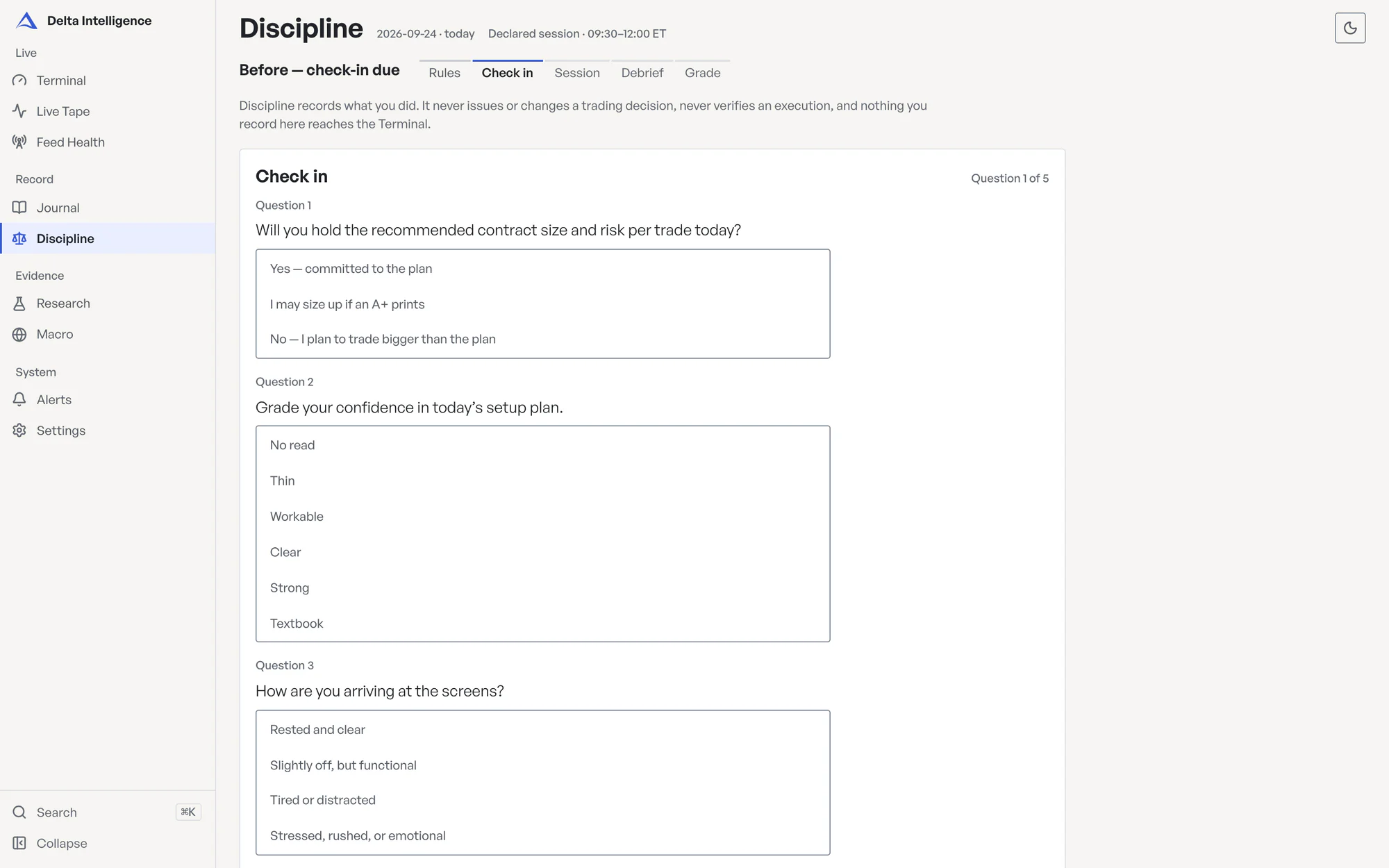This screenshot has height=868, width=1389.
Task: Choose 'Slightly off, but functional' option
Action: [x=542, y=765]
